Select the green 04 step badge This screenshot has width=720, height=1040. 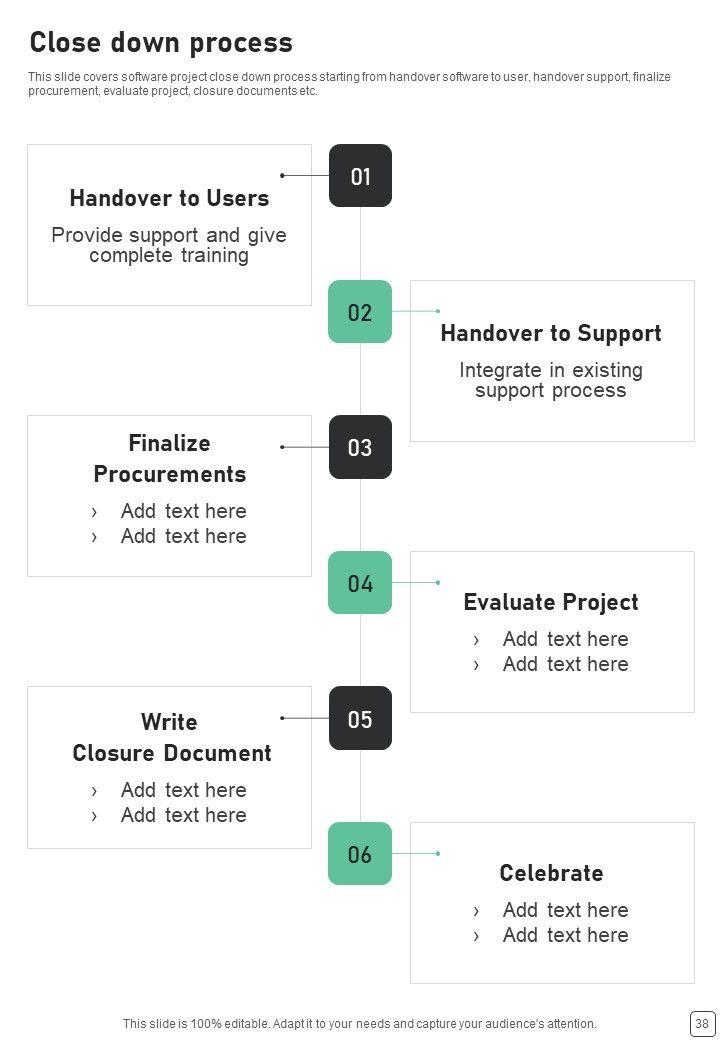tap(360, 583)
